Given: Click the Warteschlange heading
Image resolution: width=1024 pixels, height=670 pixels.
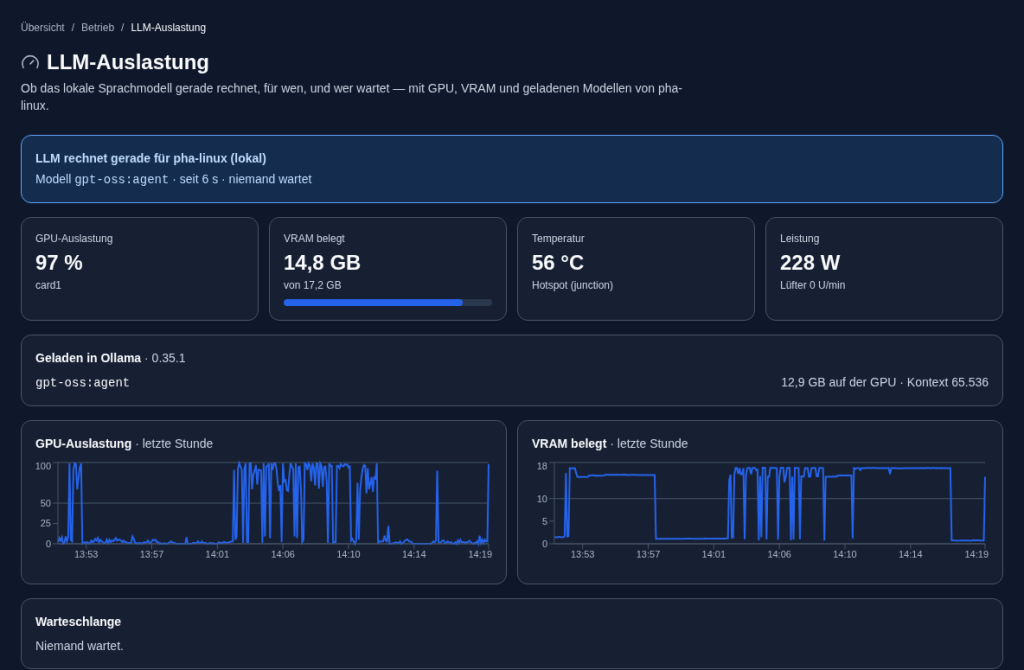Looking at the screenshot, I should [x=78, y=622].
